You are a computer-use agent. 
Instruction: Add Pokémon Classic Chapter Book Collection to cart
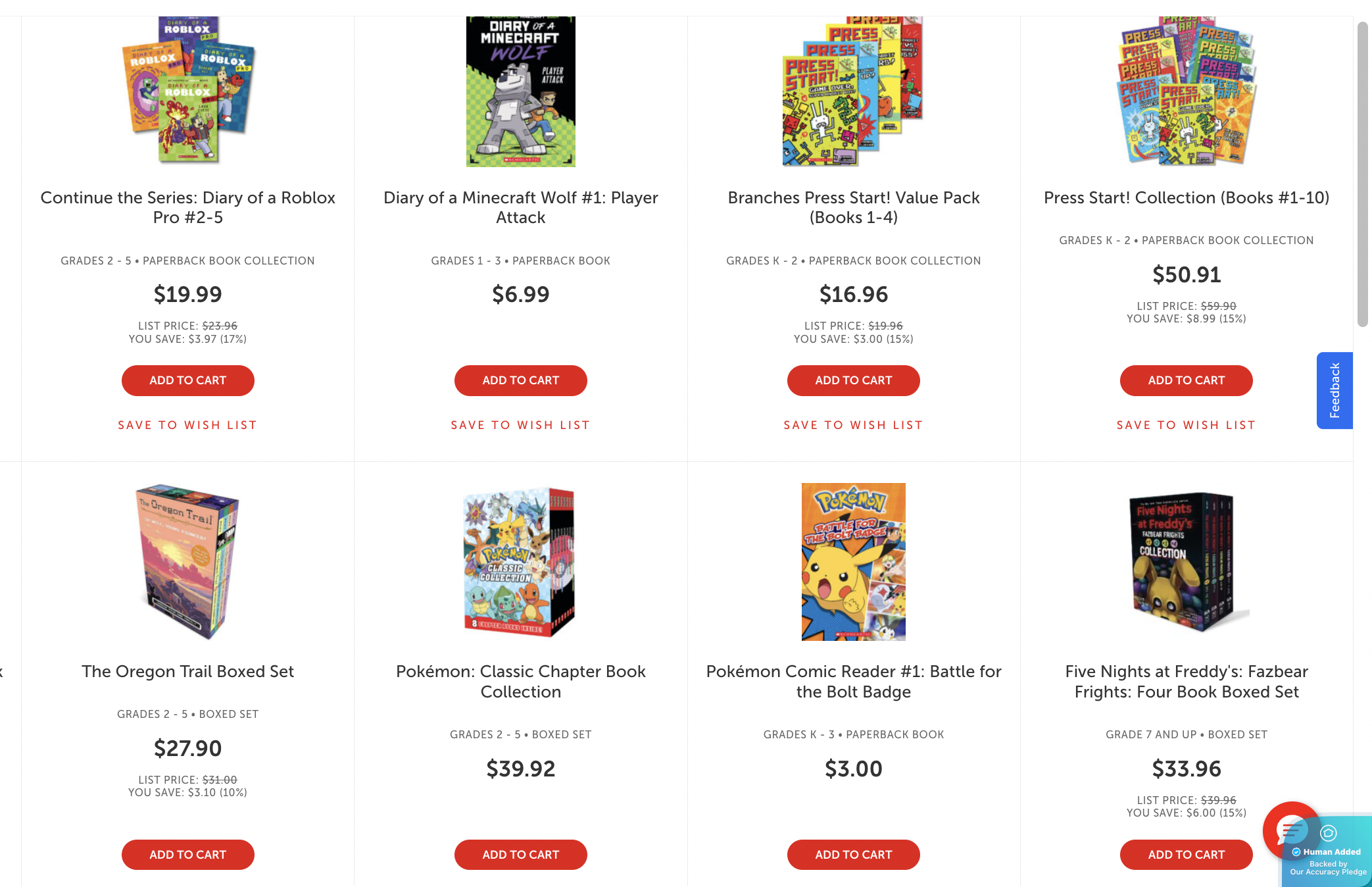click(x=520, y=854)
